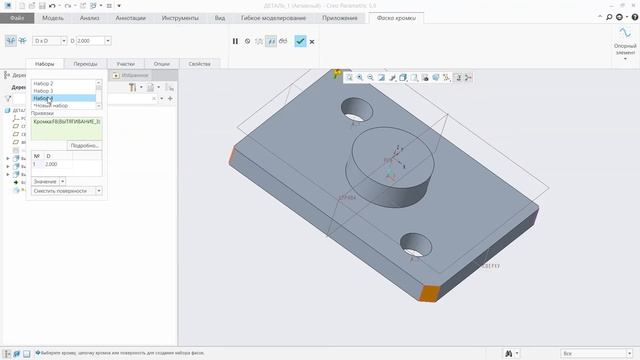Click the Zoom Out icon in graphics toolbar
640x360 pixels.
point(371,78)
